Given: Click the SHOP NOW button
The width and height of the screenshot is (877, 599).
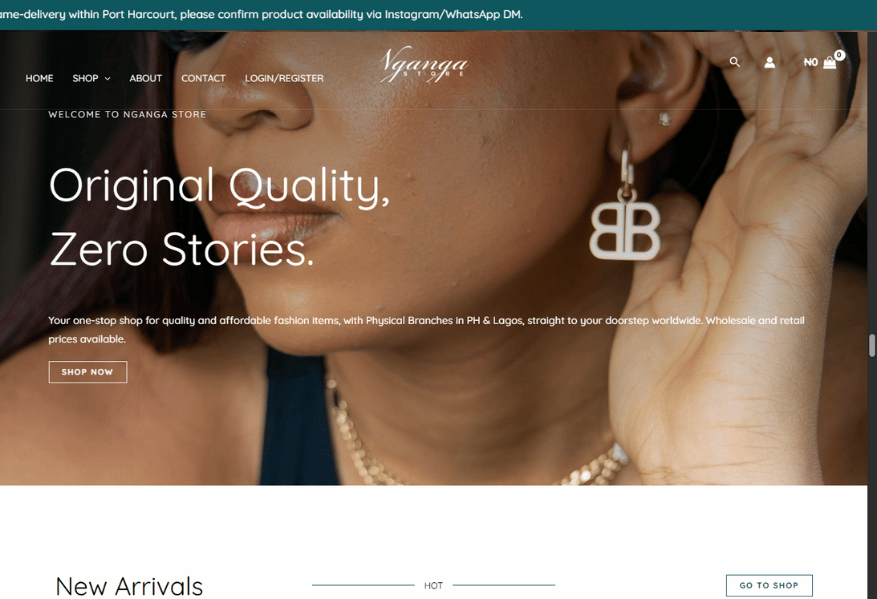Looking at the screenshot, I should 88,372.
